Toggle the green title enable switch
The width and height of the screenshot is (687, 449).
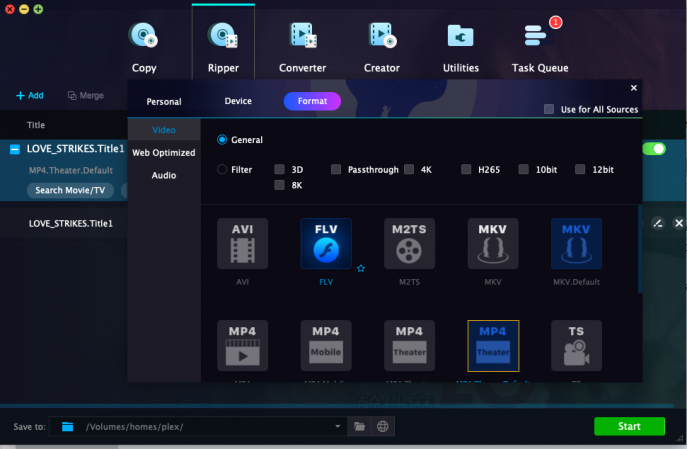coord(654,149)
